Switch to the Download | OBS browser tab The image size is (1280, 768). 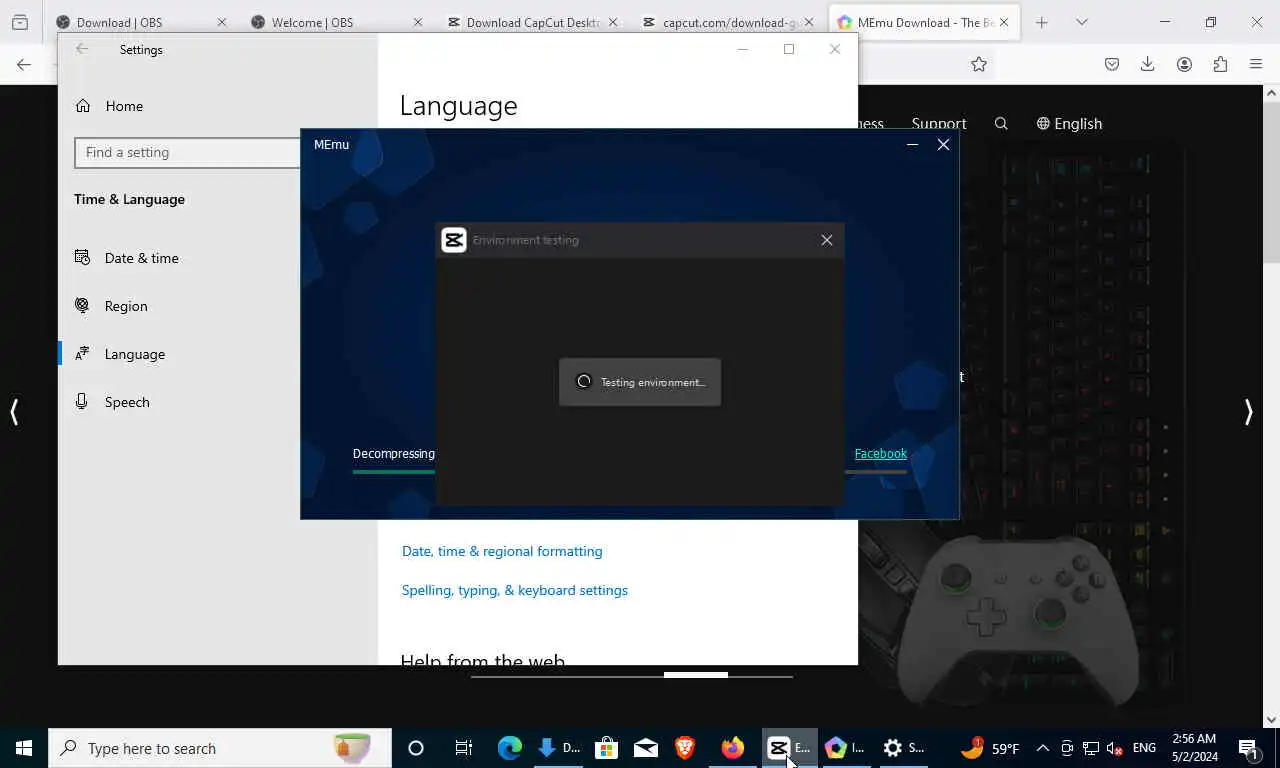(x=140, y=22)
